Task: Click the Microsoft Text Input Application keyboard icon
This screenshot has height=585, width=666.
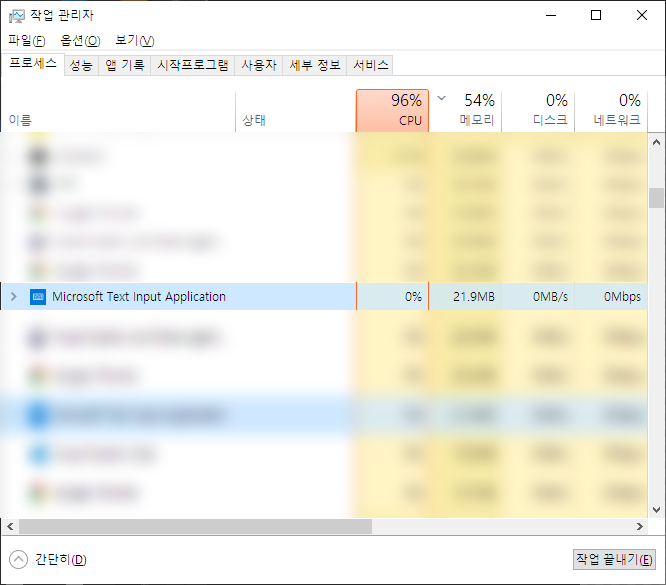Action: click(x=38, y=297)
